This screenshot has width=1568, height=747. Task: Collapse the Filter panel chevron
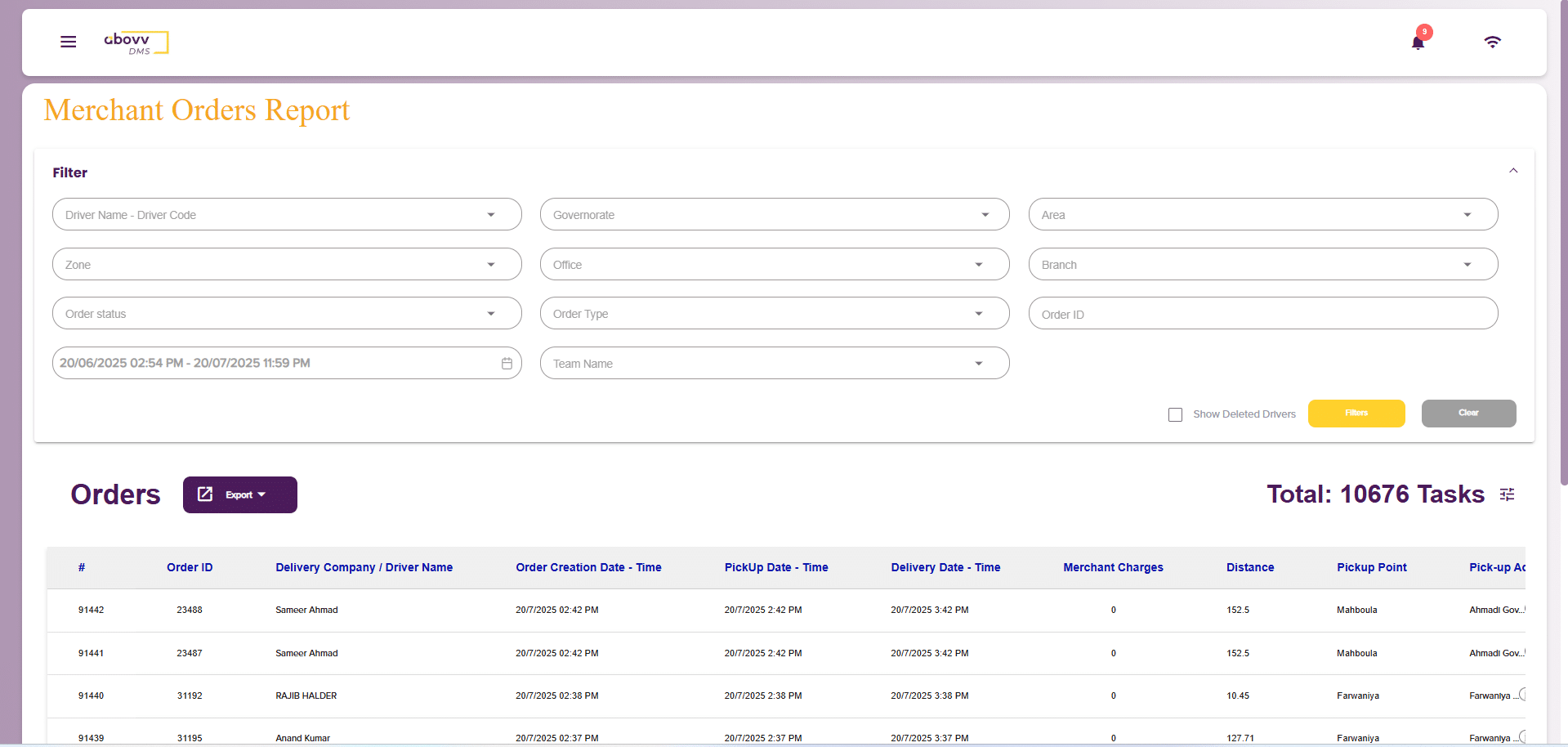click(x=1512, y=171)
